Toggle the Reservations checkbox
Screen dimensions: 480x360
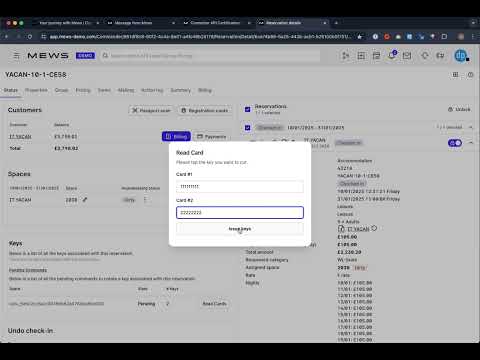(247, 109)
